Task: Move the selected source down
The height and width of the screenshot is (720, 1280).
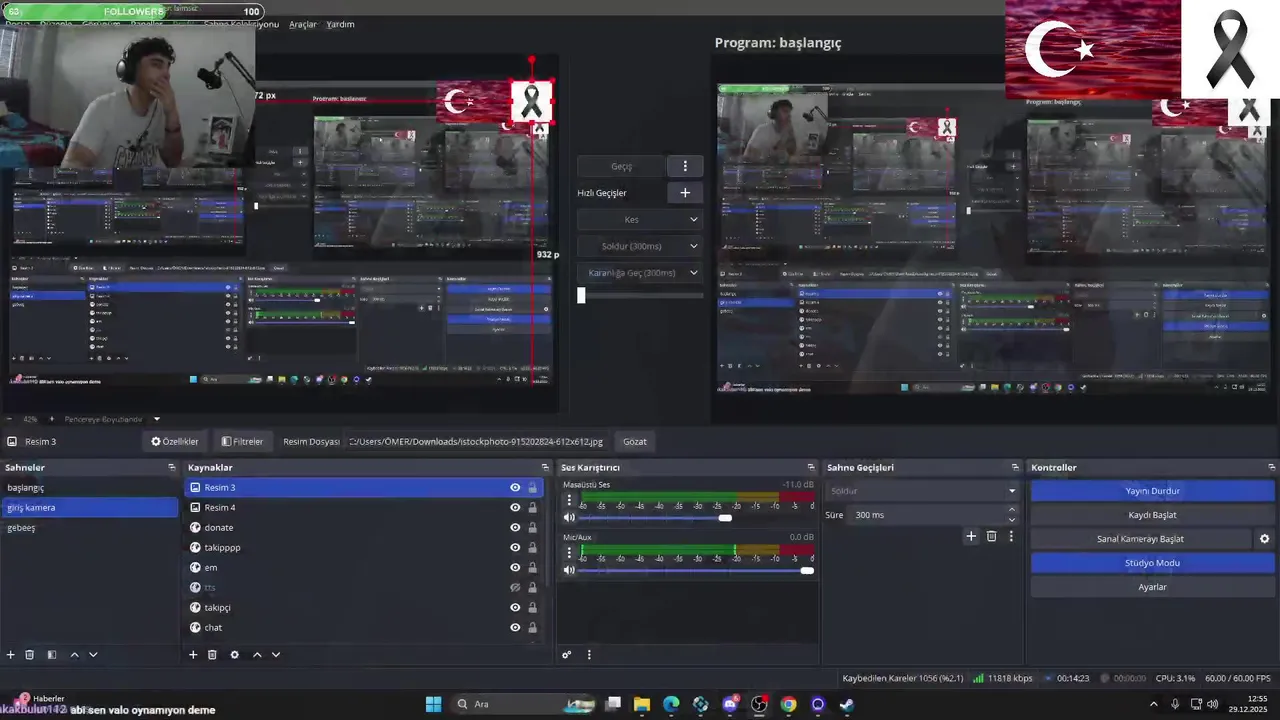Action: 276,655
